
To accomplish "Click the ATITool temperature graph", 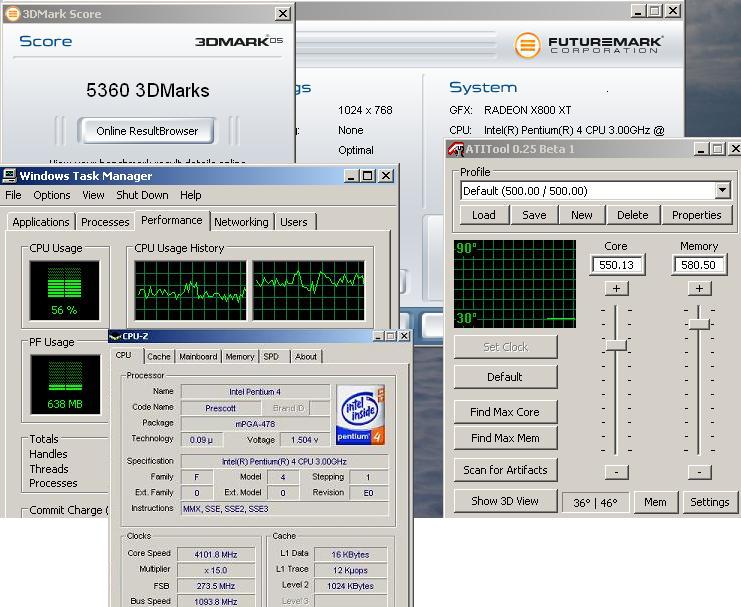I will [515, 284].
